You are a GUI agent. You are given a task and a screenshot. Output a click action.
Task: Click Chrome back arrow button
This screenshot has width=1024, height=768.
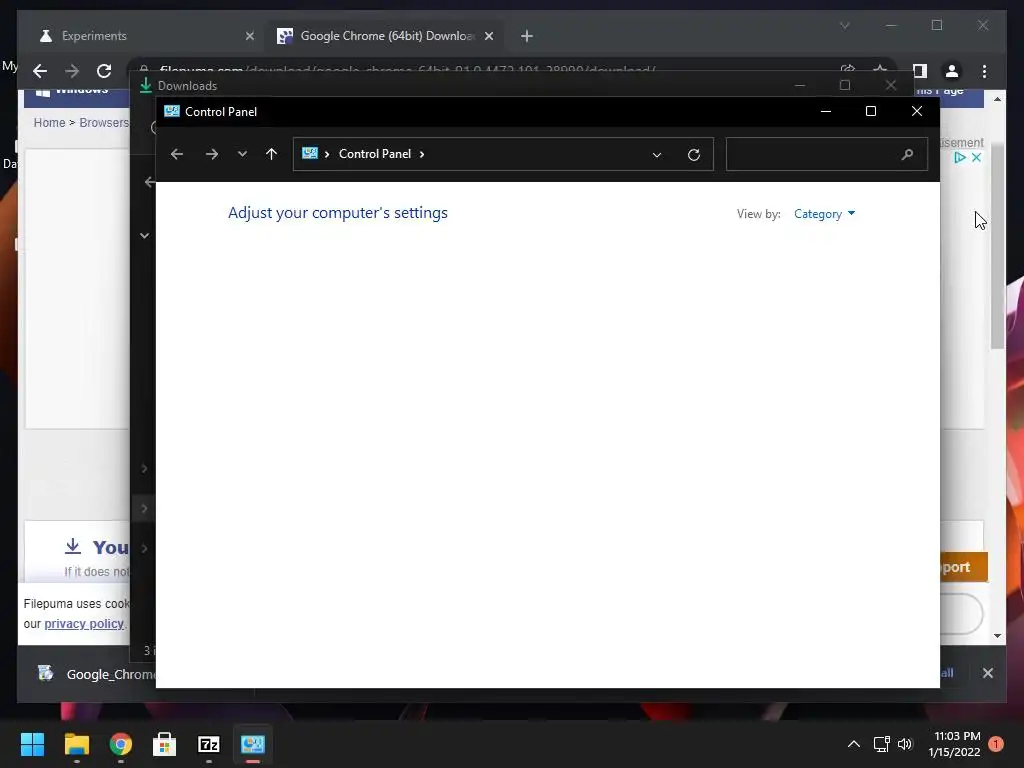pyautogui.click(x=40, y=71)
